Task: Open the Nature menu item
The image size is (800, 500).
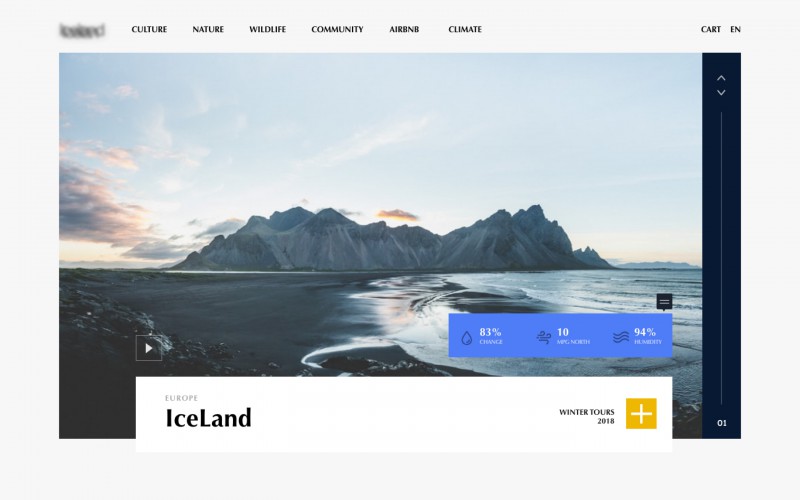Action: pyautogui.click(x=208, y=30)
